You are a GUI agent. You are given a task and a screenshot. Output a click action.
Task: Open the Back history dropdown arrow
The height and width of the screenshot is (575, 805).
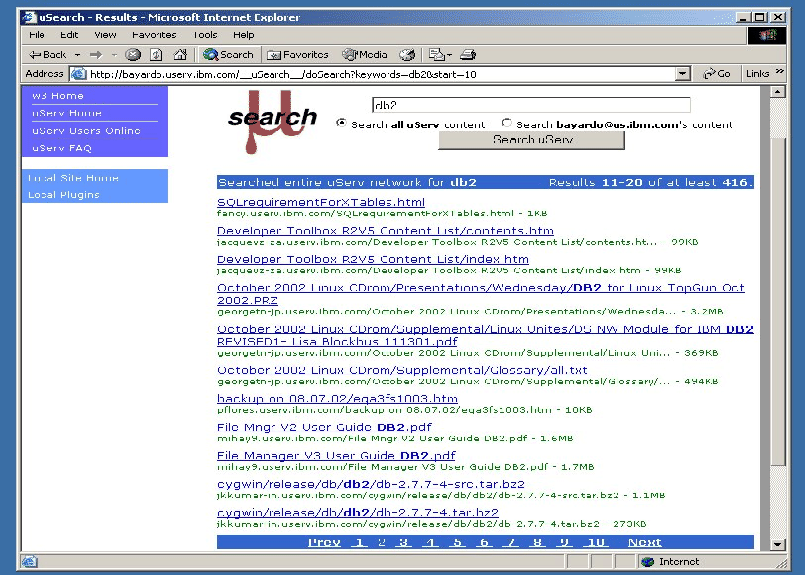78,54
